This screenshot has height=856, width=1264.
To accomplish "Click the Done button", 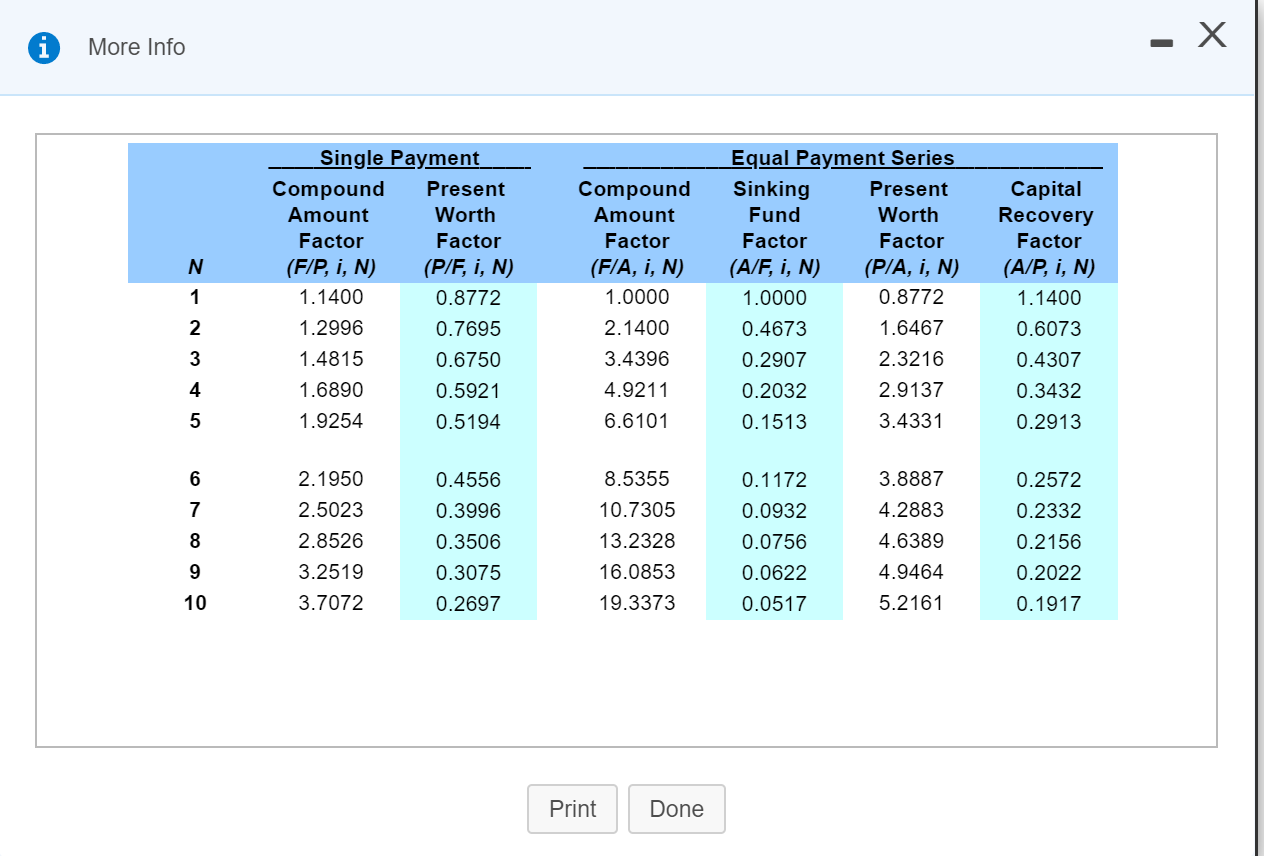I will pos(677,808).
